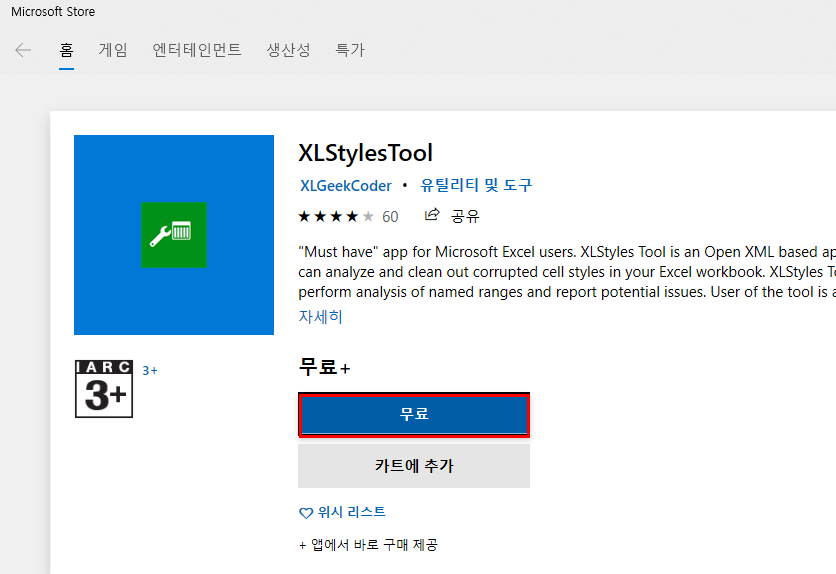Click the 공유 share label
Screen dimensions: 836x574
pyautogui.click(x=465, y=216)
